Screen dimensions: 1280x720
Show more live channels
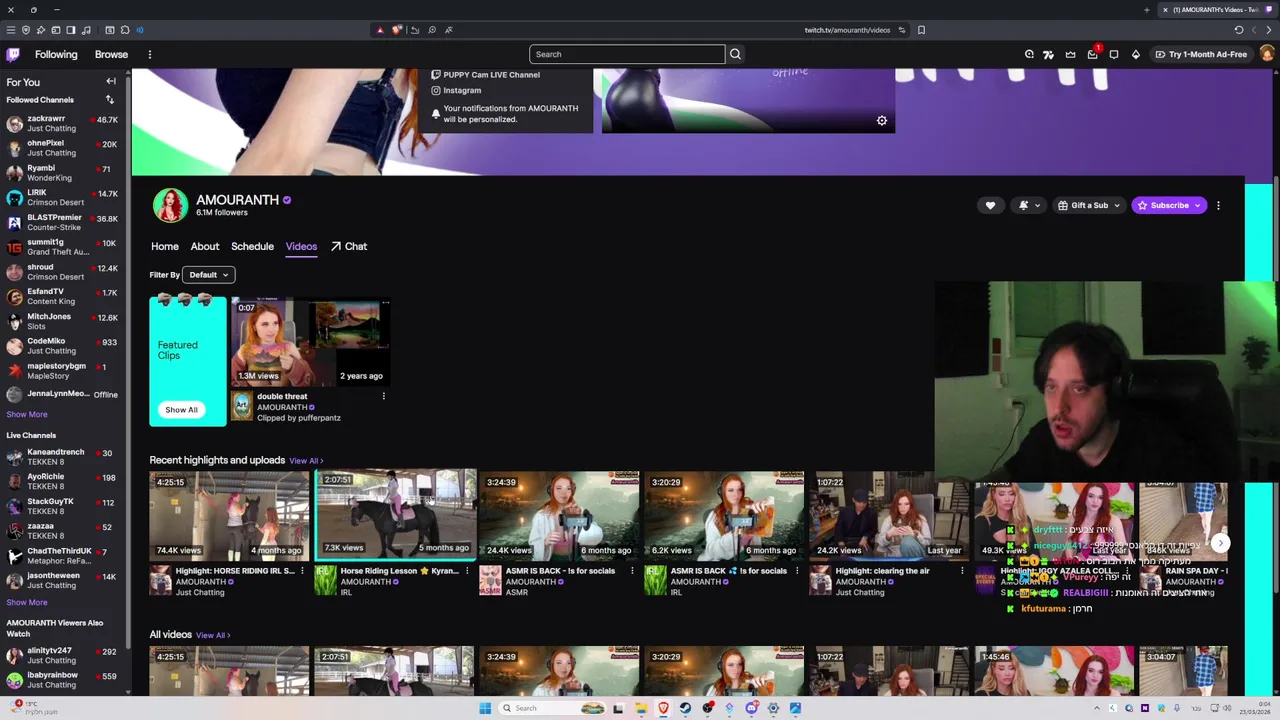point(27,602)
